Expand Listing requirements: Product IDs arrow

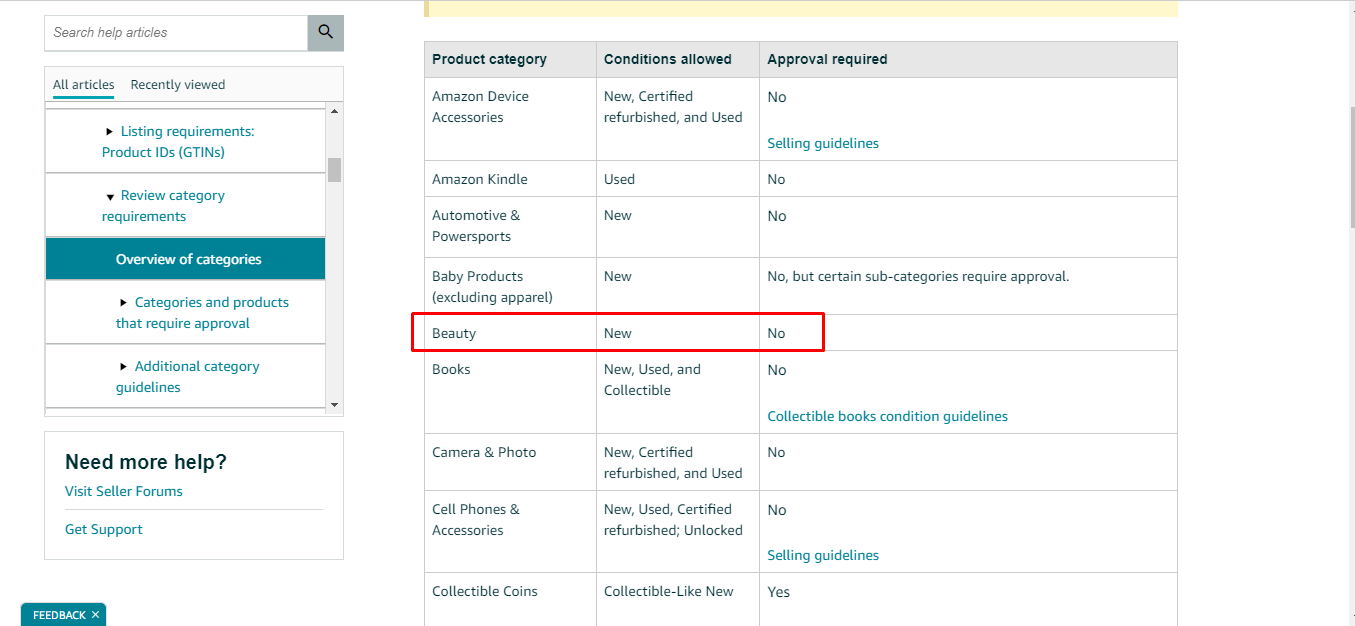[x=109, y=132]
